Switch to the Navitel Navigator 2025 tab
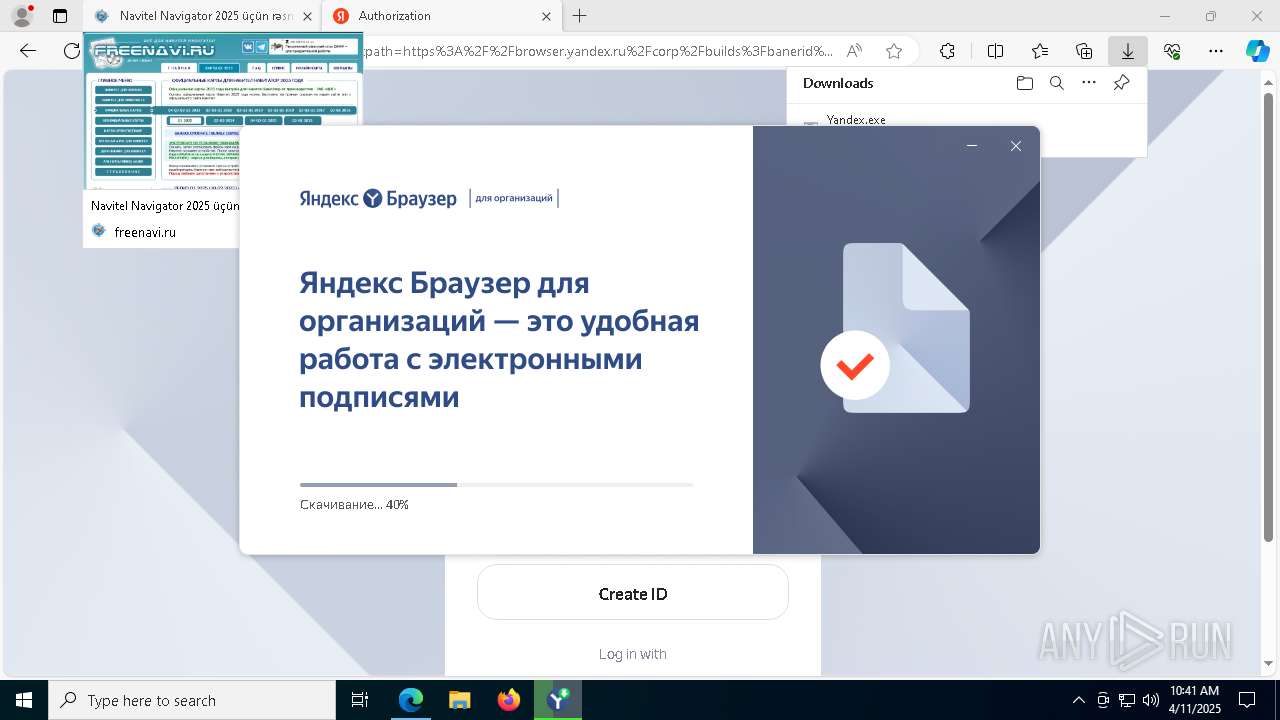The image size is (1280, 720). (200, 16)
